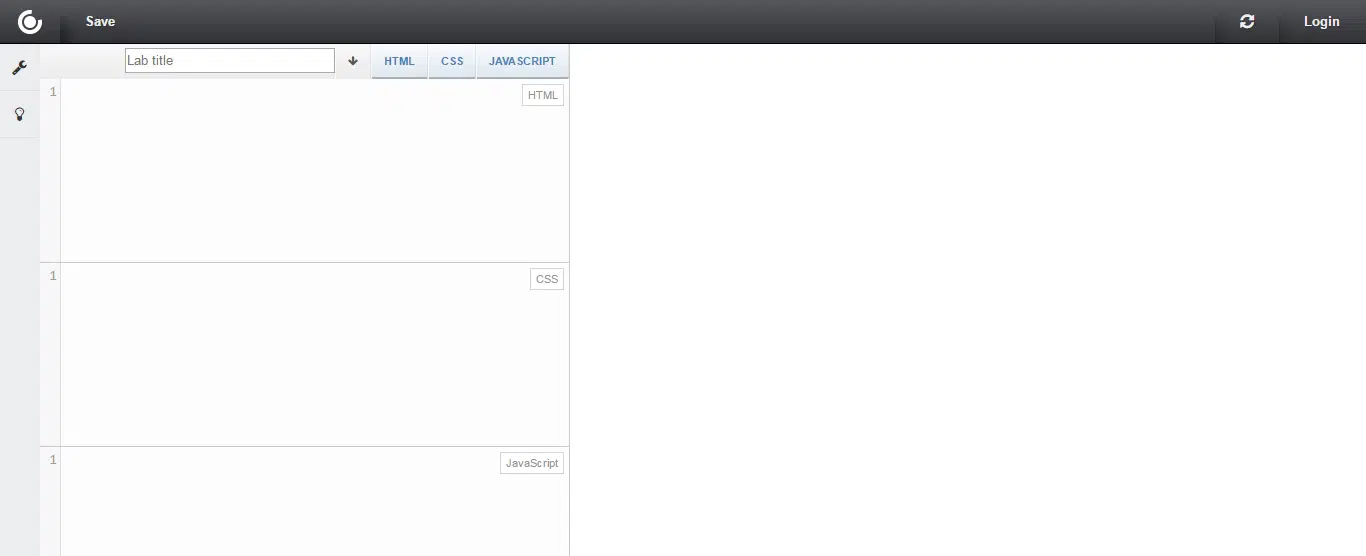Toggle the JAVASCRIPT panel tab
Screen dimensions: 1366x556
tap(522, 61)
